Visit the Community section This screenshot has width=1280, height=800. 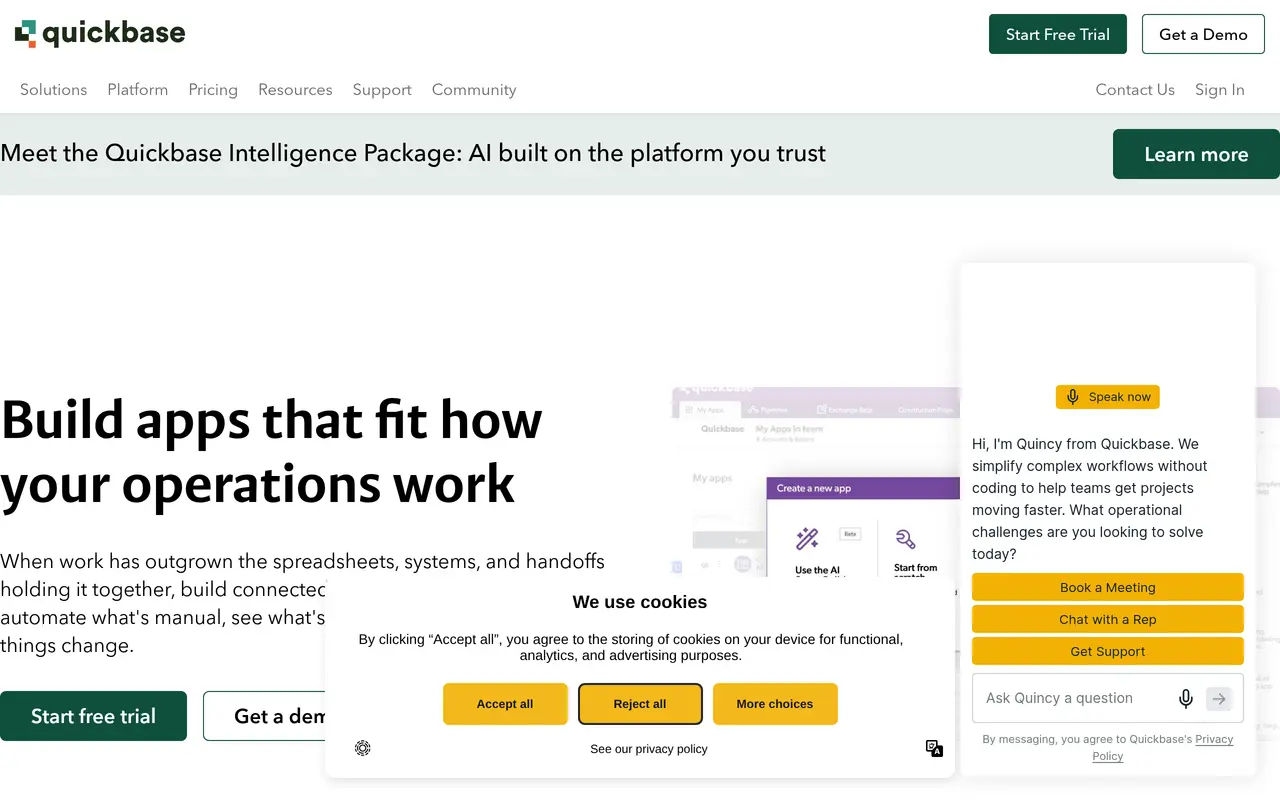point(474,90)
